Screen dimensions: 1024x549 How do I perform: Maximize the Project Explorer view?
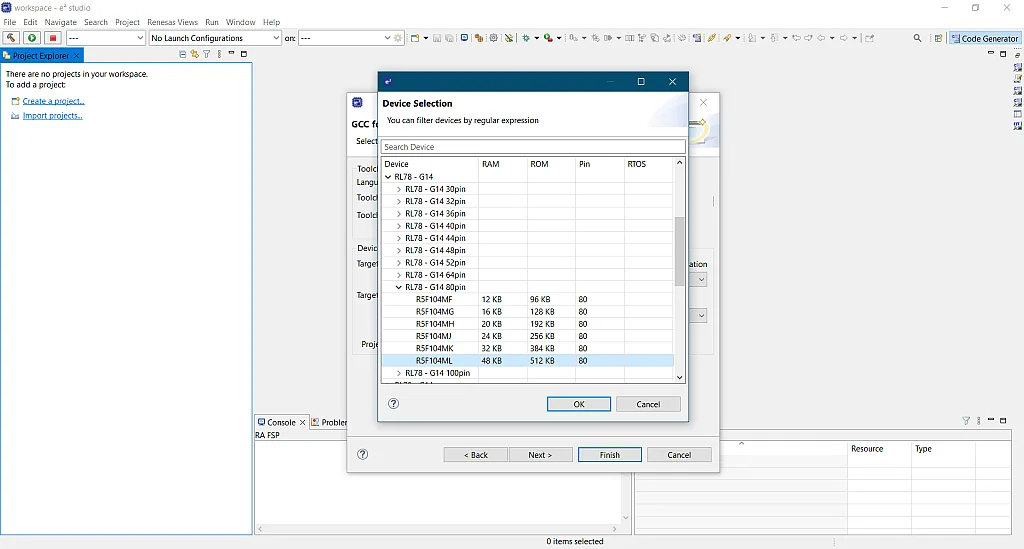[x=244, y=54]
